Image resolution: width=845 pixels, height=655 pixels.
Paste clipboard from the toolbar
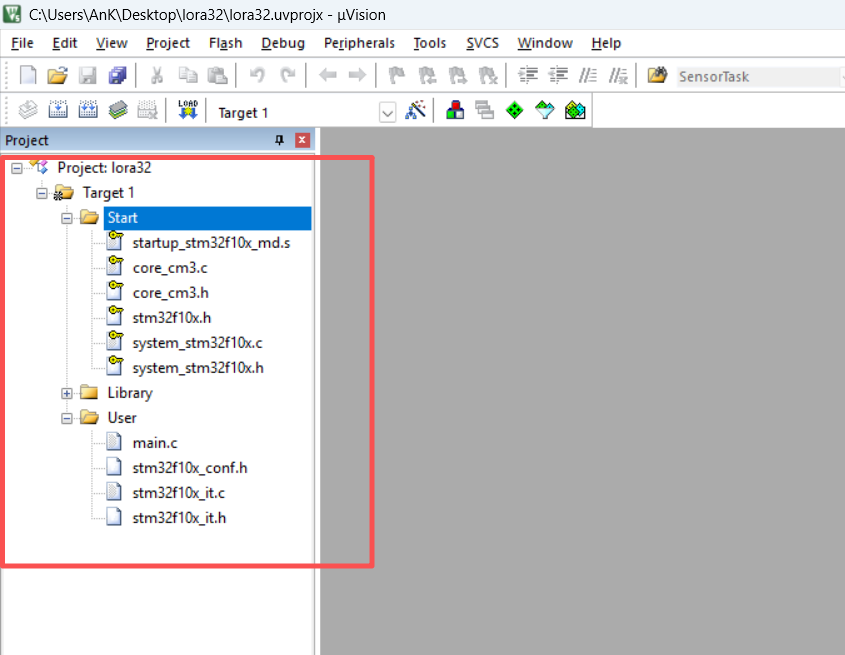[217, 75]
